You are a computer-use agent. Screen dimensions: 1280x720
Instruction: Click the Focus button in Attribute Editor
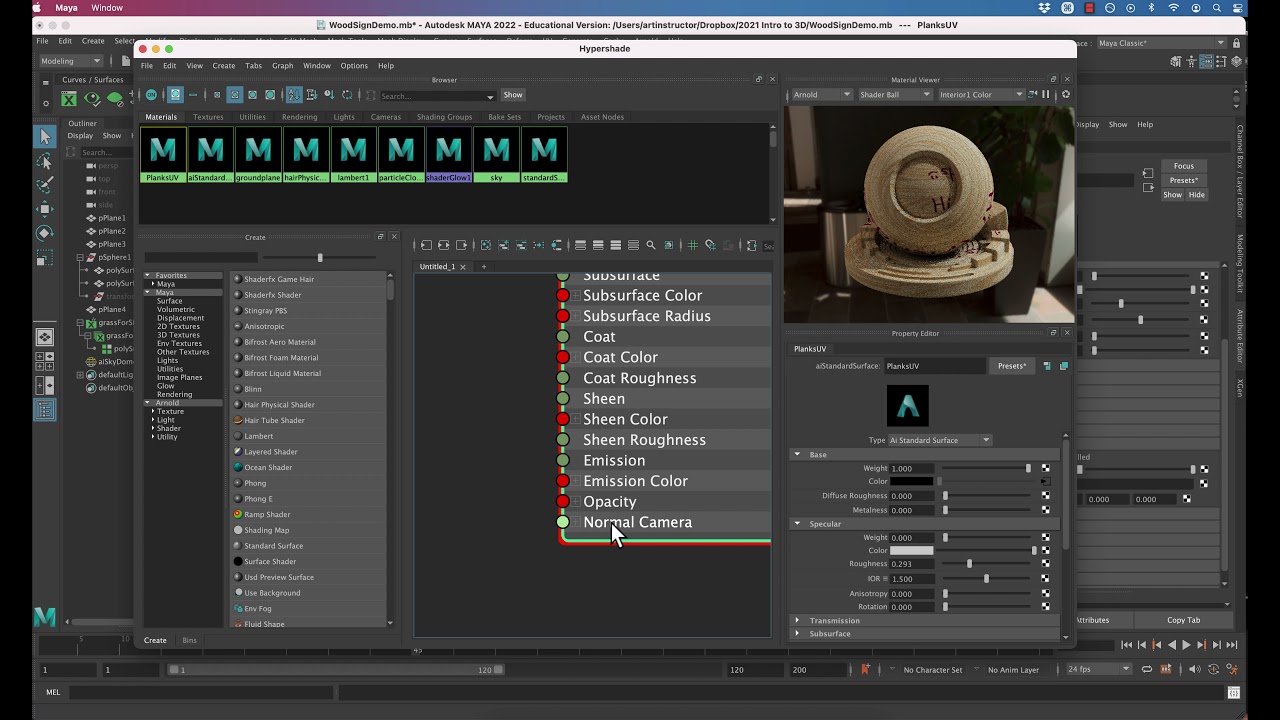click(1184, 166)
